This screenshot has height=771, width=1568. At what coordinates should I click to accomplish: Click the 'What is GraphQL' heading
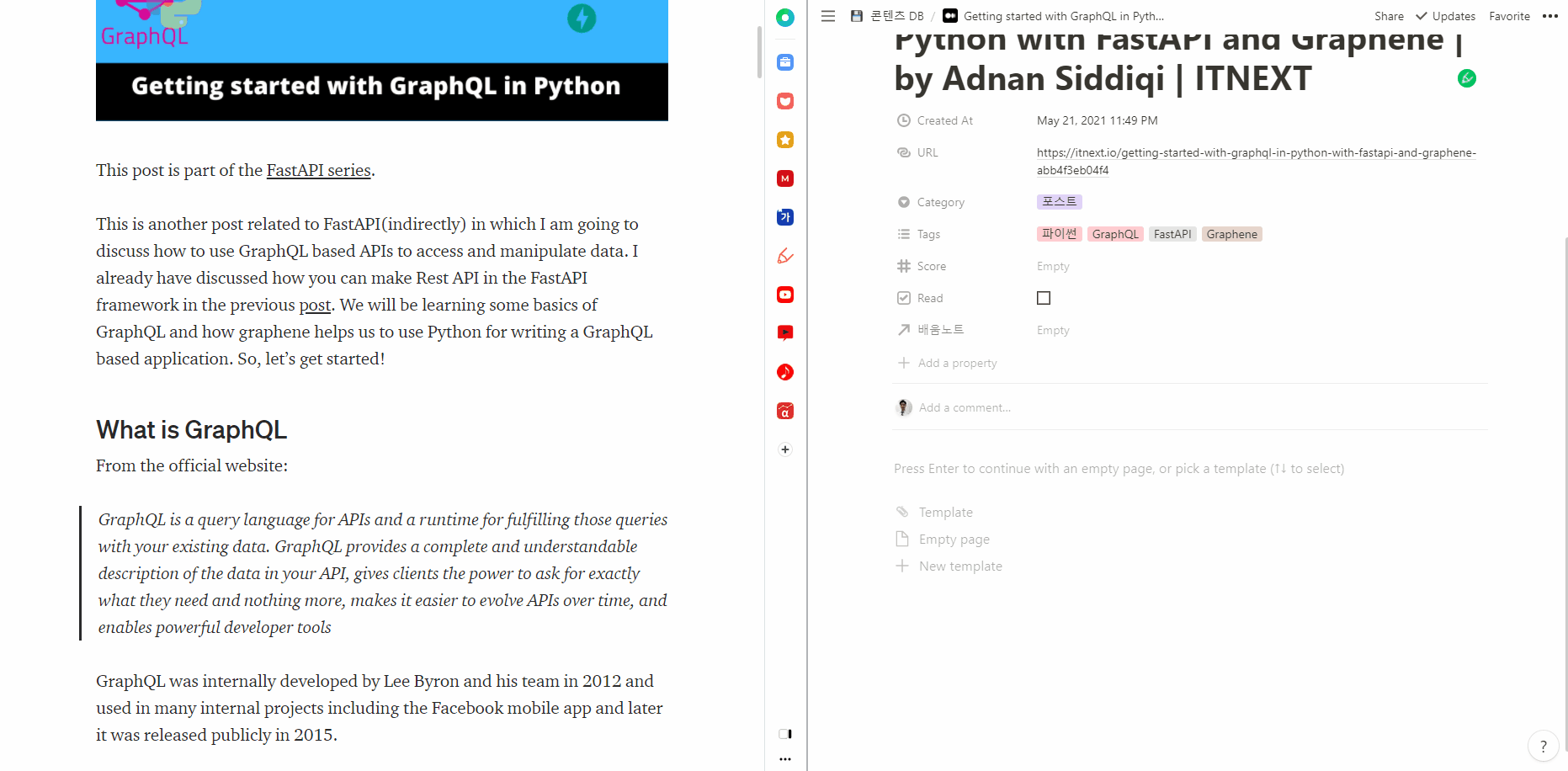[191, 430]
